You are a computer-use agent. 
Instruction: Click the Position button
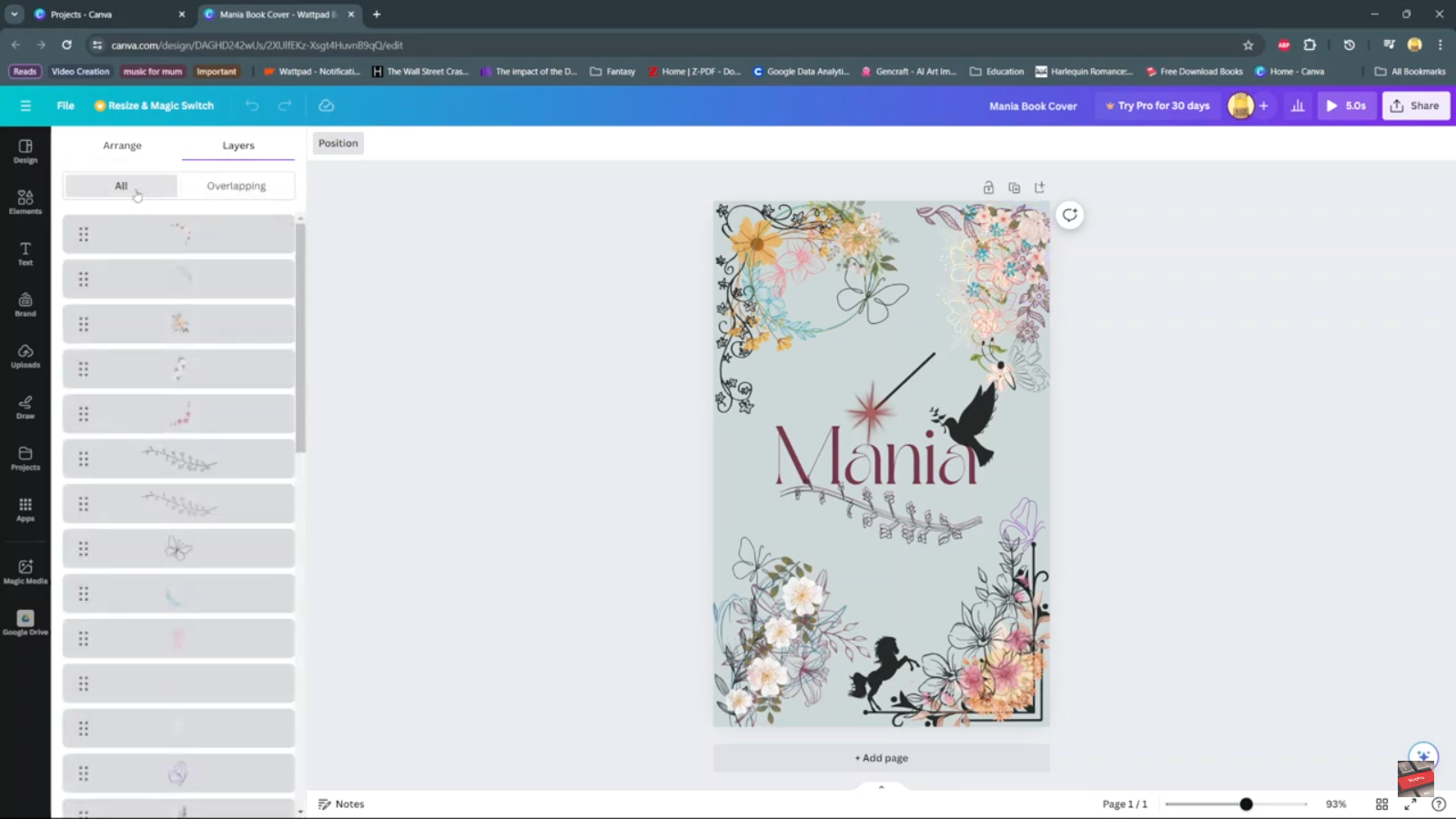[x=339, y=143]
